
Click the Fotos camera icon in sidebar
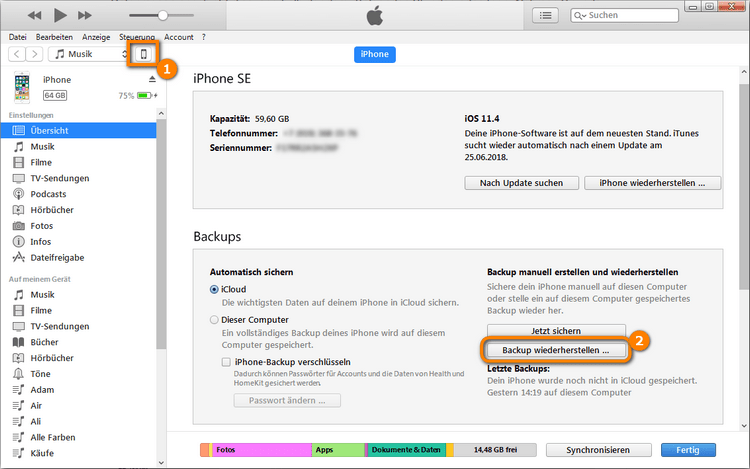18,226
